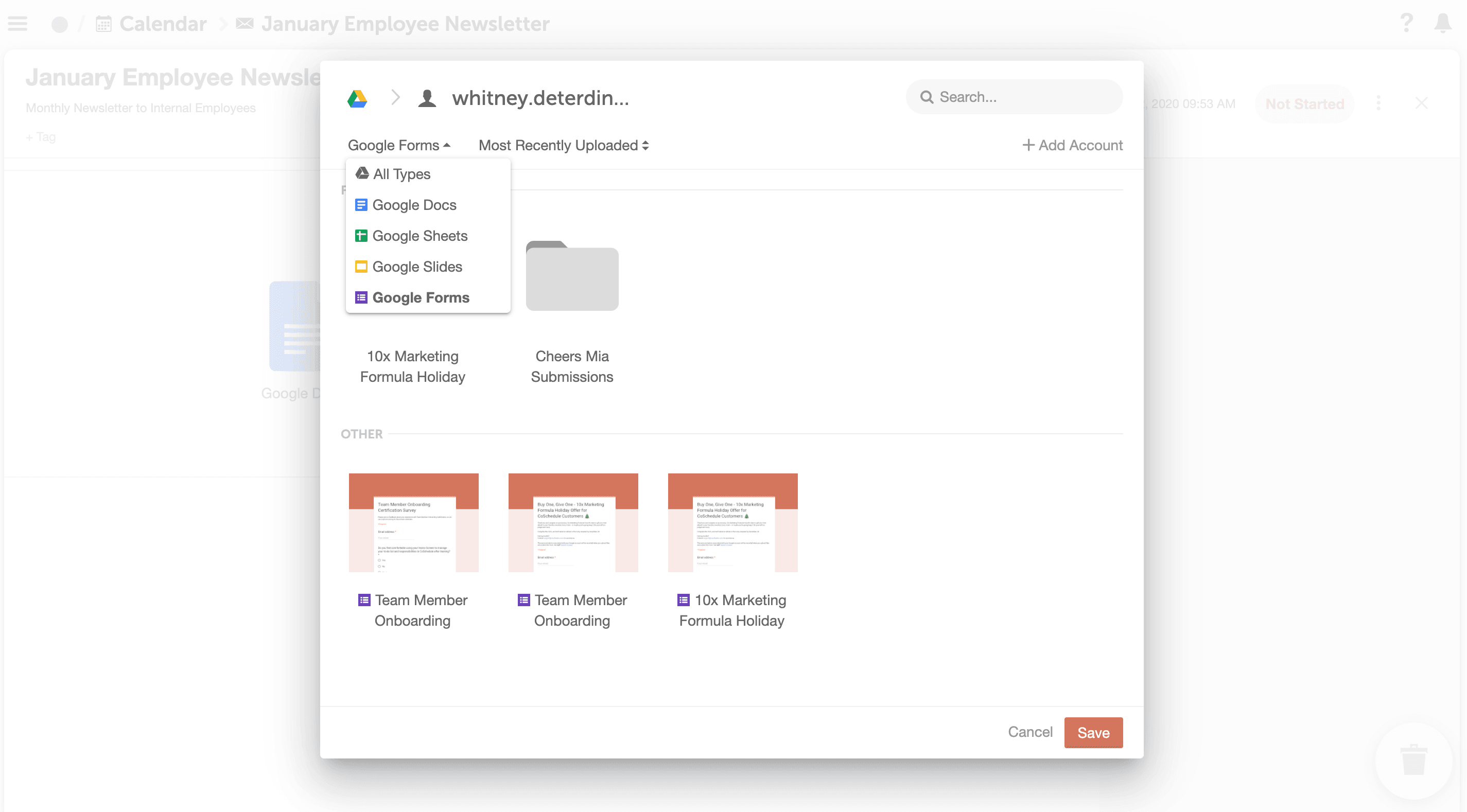The height and width of the screenshot is (812, 1467).
Task: Select Google Sheets filter option
Action: 419,236
